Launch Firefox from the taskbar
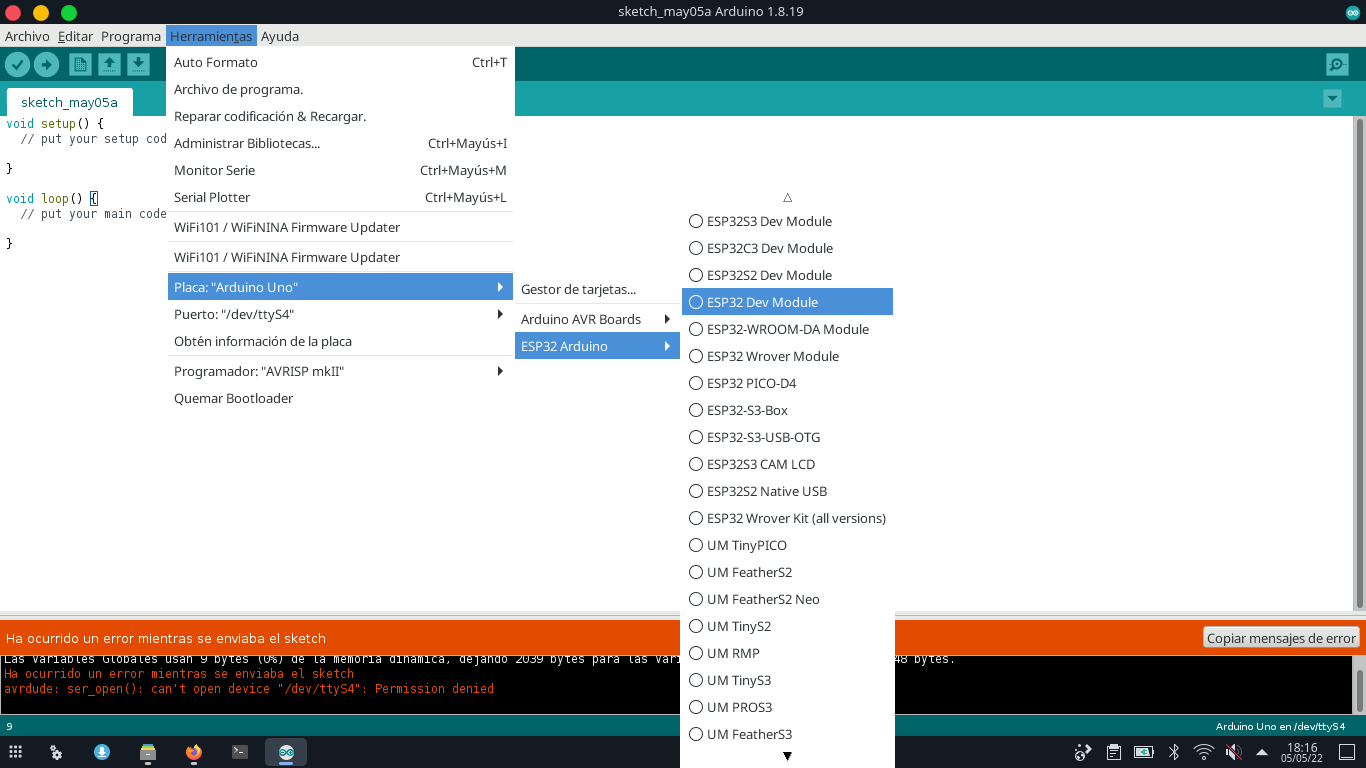The height and width of the screenshot is (768, 1366). [194, 752]
